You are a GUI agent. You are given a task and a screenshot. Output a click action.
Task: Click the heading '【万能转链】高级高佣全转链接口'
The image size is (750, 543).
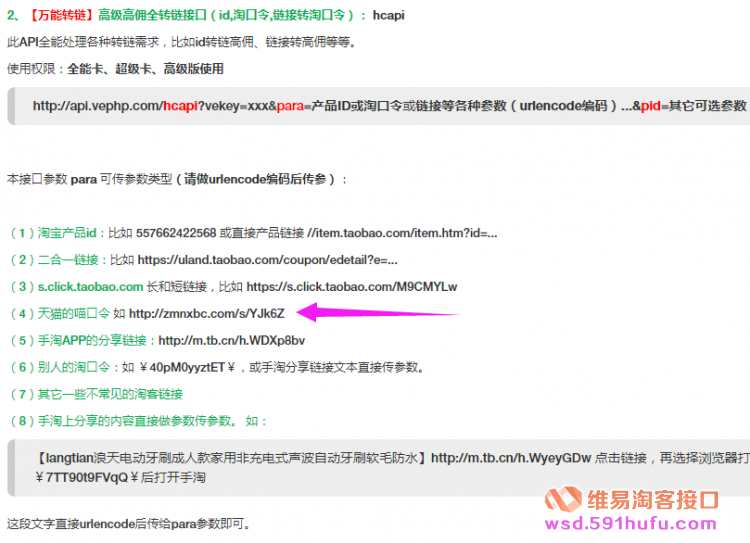click(117, 15)
